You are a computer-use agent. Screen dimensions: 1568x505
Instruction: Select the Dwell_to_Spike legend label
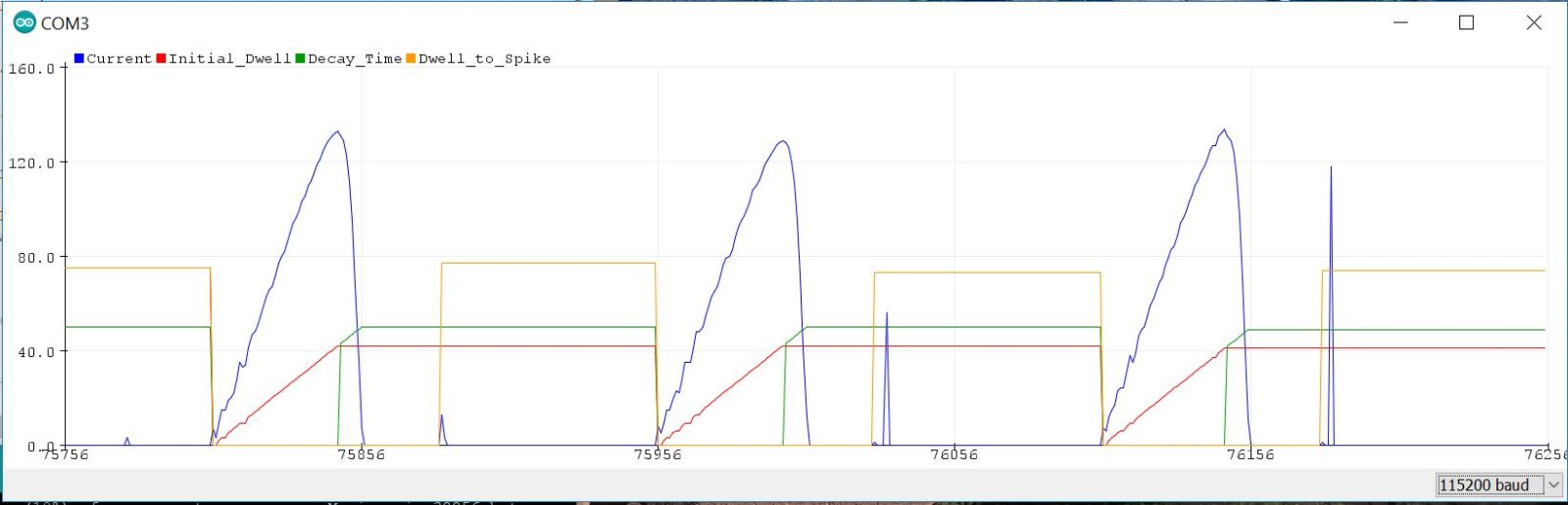point(484,59)
